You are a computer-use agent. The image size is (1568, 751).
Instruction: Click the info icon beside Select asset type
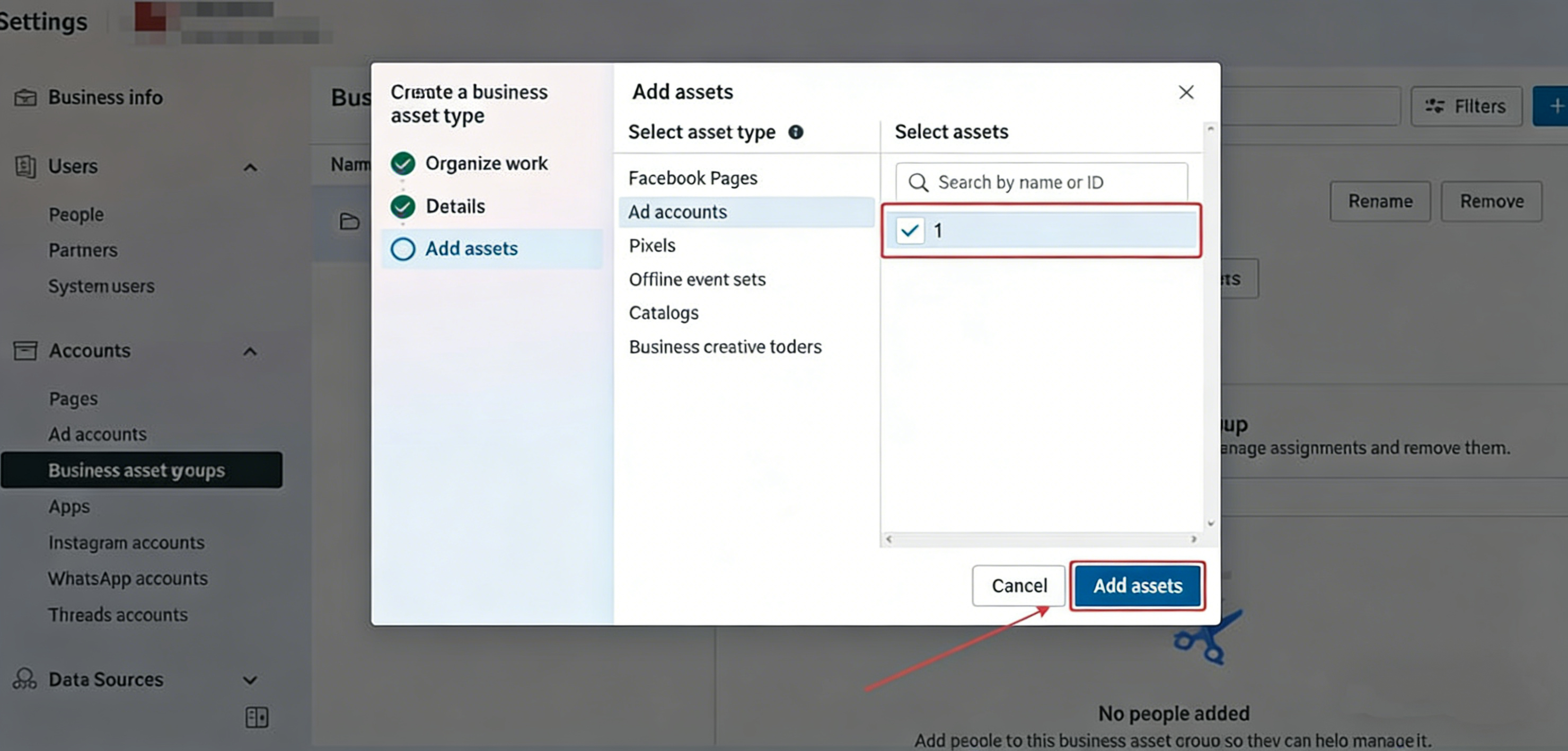[796, 132]
